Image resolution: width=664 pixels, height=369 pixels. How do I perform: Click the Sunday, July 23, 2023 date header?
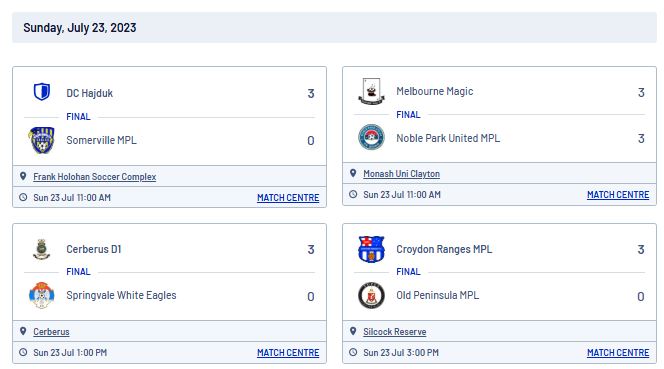[334, 28]
